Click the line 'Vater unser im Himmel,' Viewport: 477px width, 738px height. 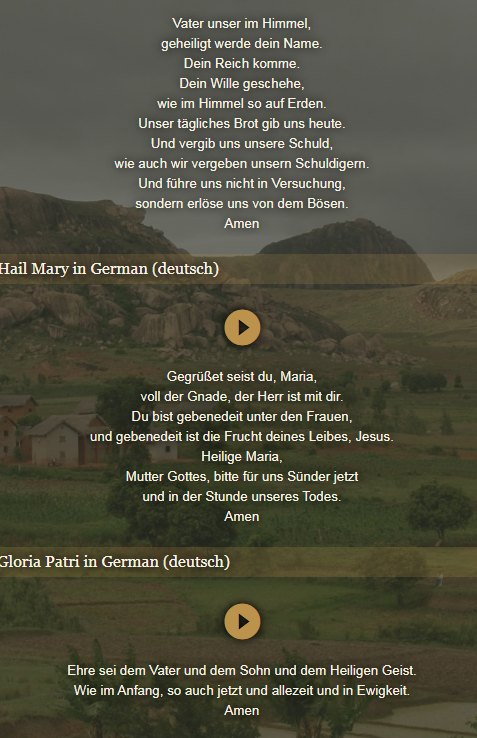[242, 23]
